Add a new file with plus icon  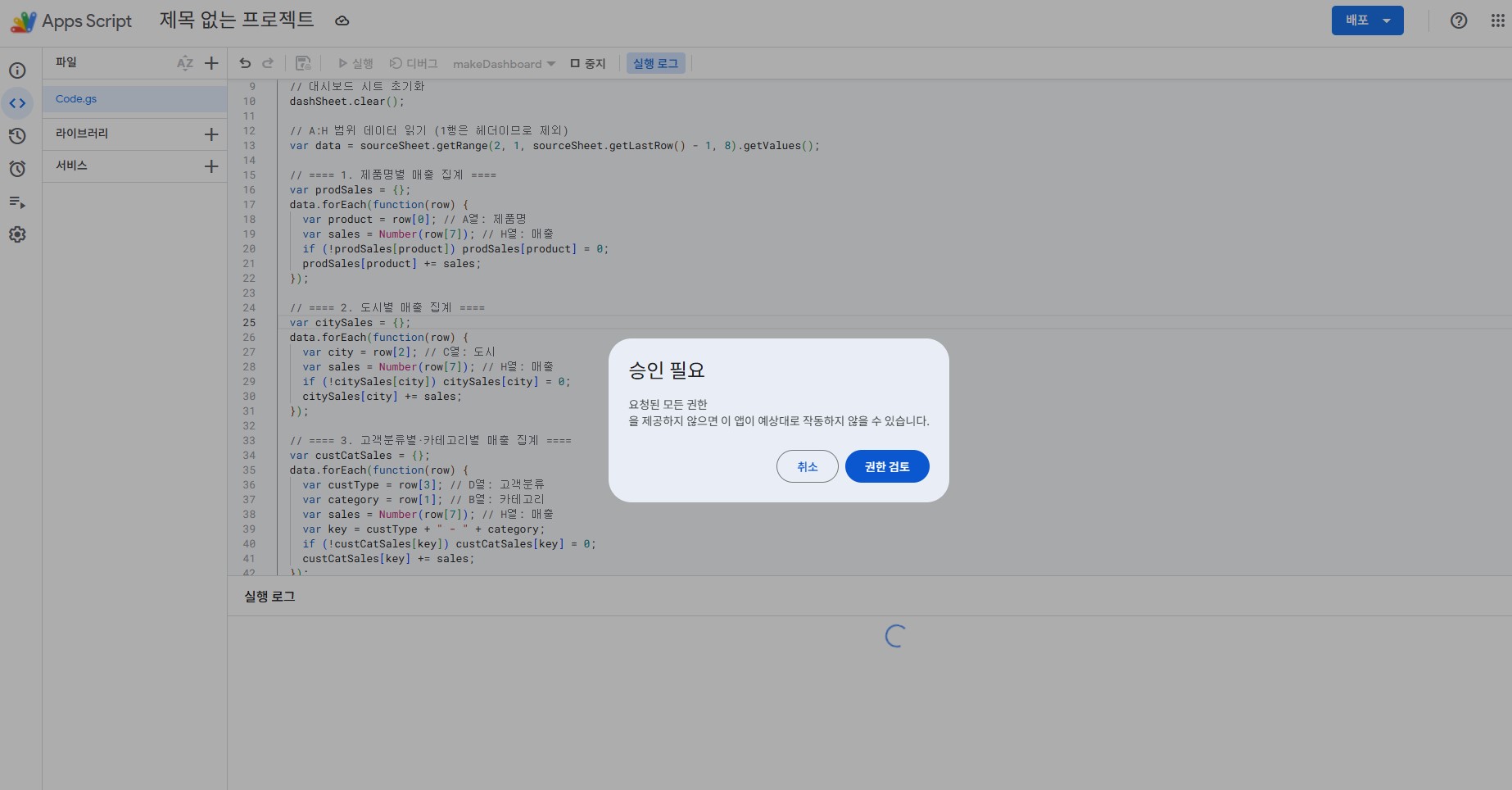(211, 63)
